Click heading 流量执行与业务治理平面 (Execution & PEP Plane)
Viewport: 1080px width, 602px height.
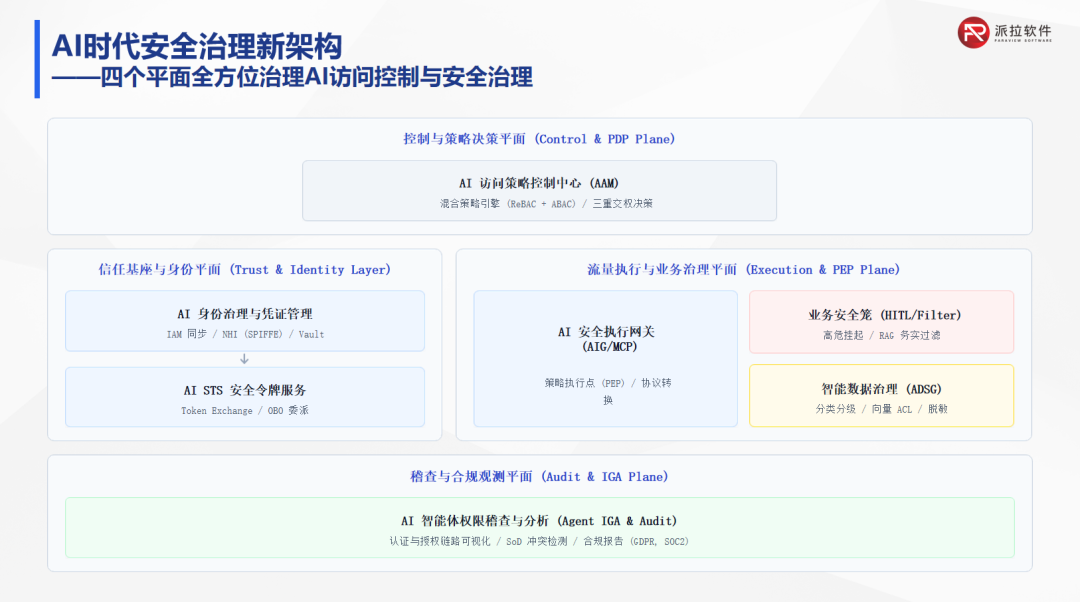coord(743,270)
